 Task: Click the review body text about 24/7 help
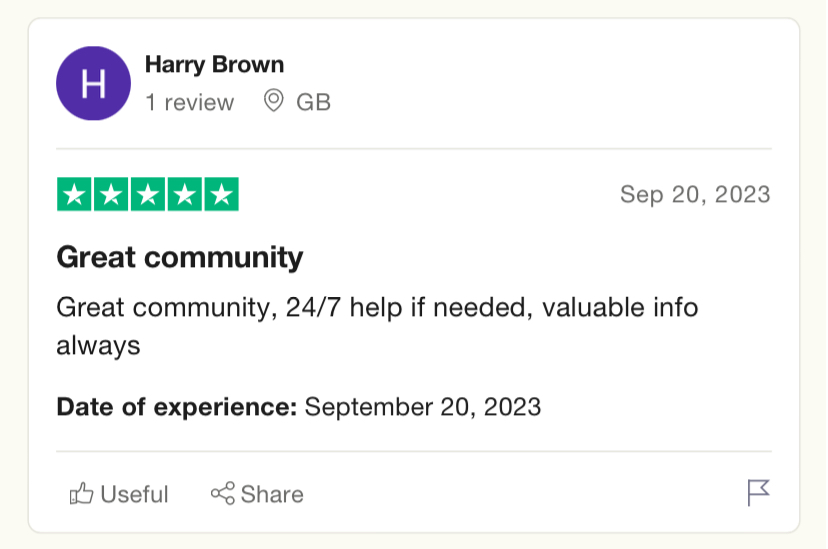377,326
